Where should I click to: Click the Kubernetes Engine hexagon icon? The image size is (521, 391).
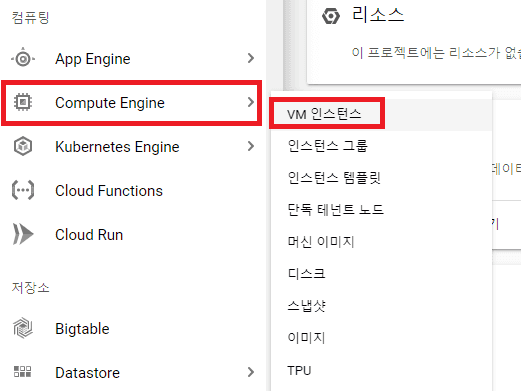[23, 146]
